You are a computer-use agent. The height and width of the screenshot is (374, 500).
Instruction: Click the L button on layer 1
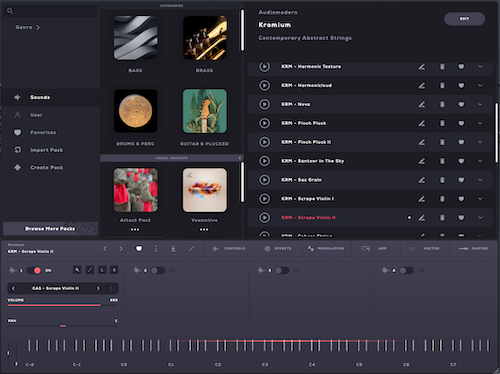(102, 270)
